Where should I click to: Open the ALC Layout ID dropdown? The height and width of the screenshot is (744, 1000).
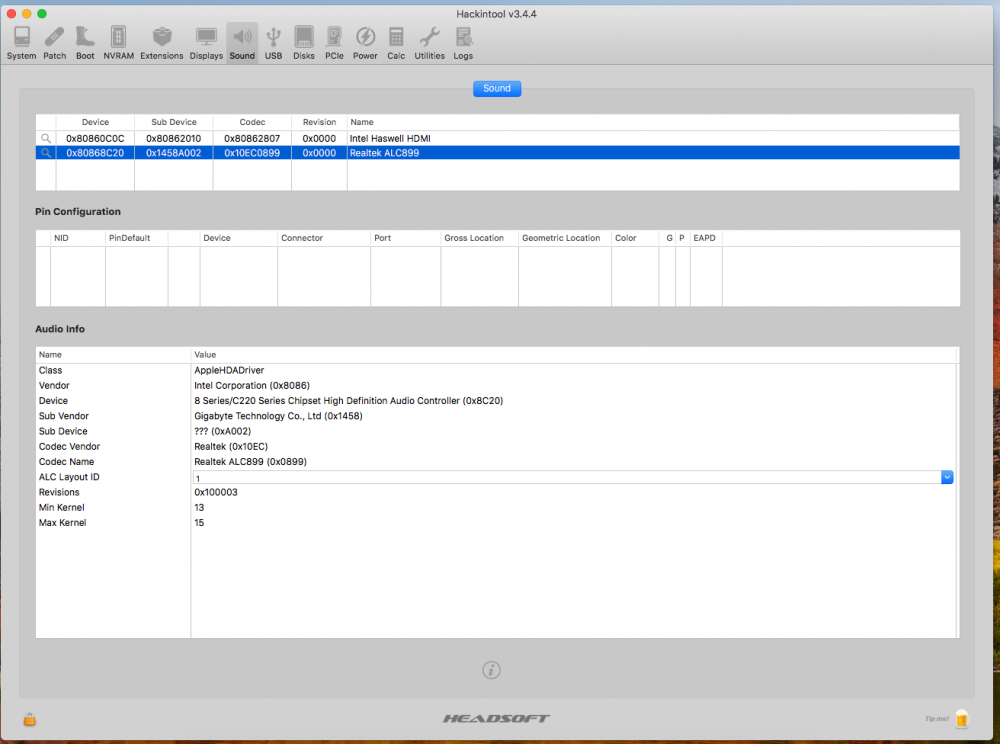point(947,478)
